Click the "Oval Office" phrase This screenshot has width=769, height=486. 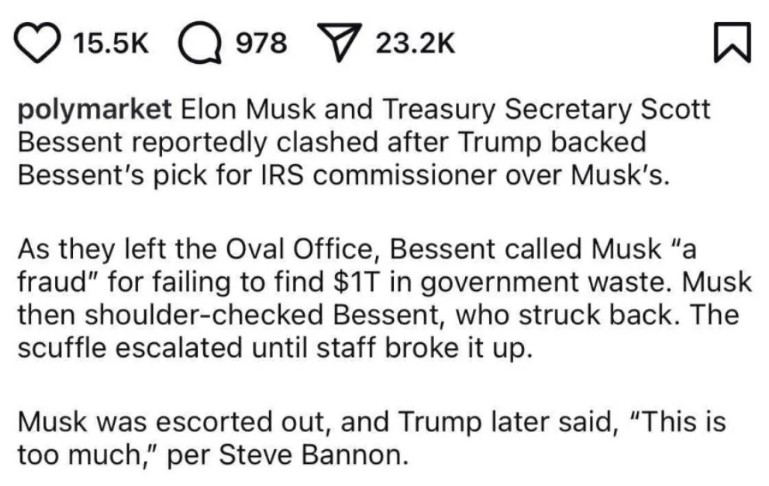click(x=303, y=249)
